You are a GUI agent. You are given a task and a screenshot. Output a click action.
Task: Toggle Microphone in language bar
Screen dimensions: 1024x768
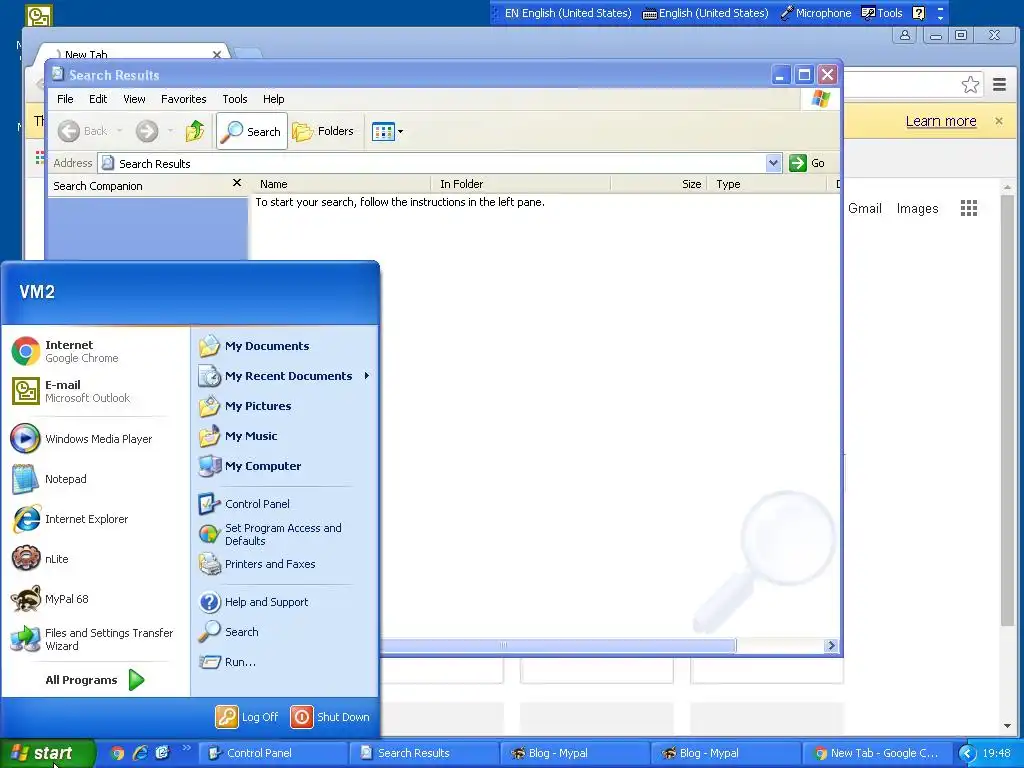pos(816,13)
